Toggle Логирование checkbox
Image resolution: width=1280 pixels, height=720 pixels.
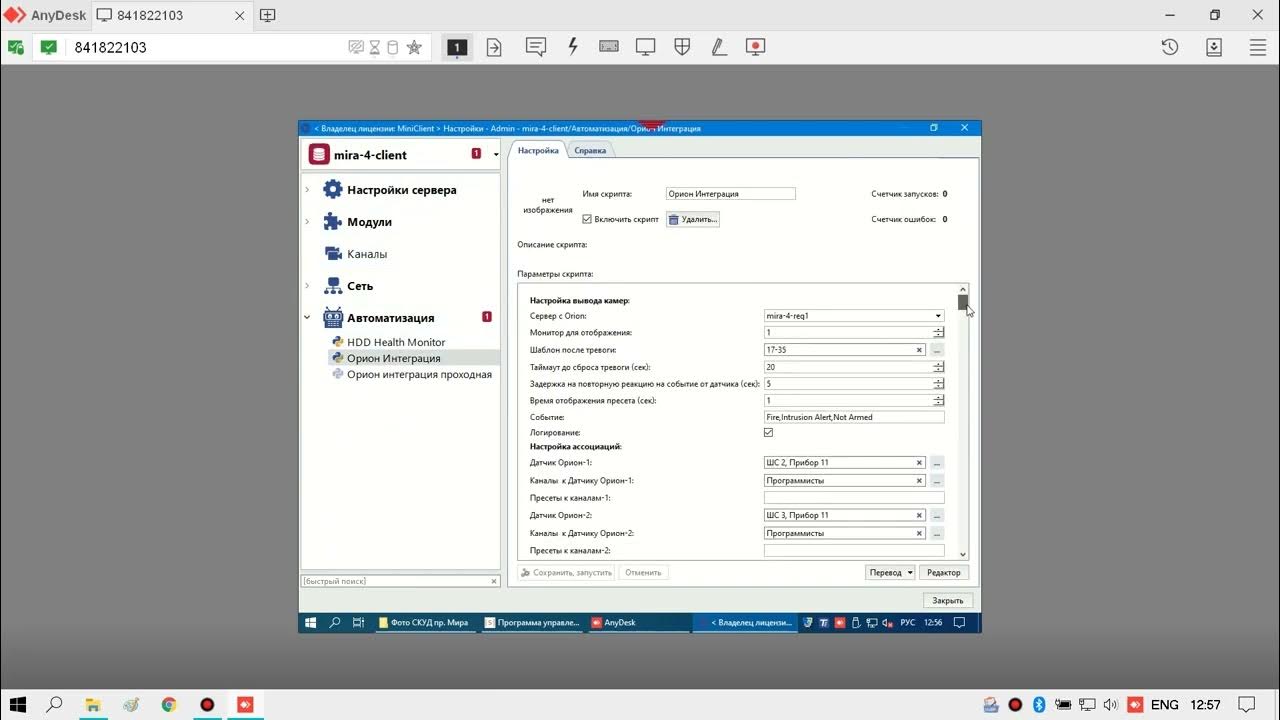pos(768,432)
